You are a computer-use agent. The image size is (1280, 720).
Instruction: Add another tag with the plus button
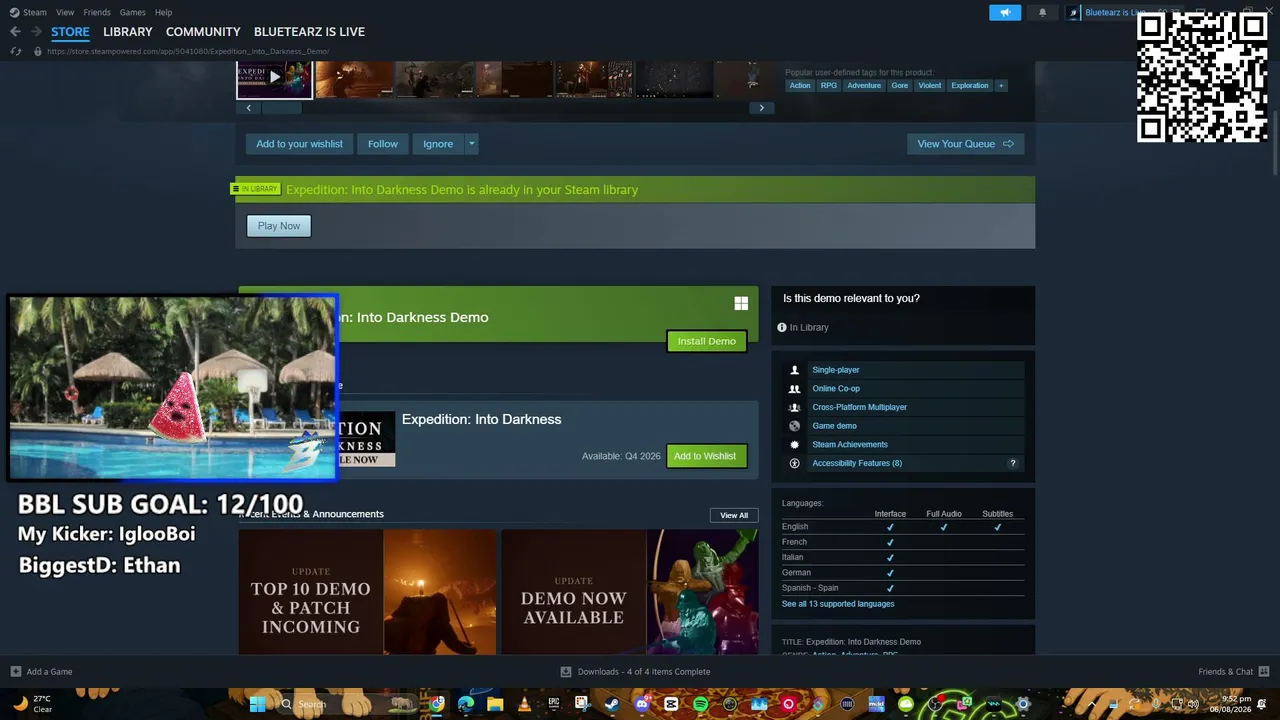pos(1000,86)
